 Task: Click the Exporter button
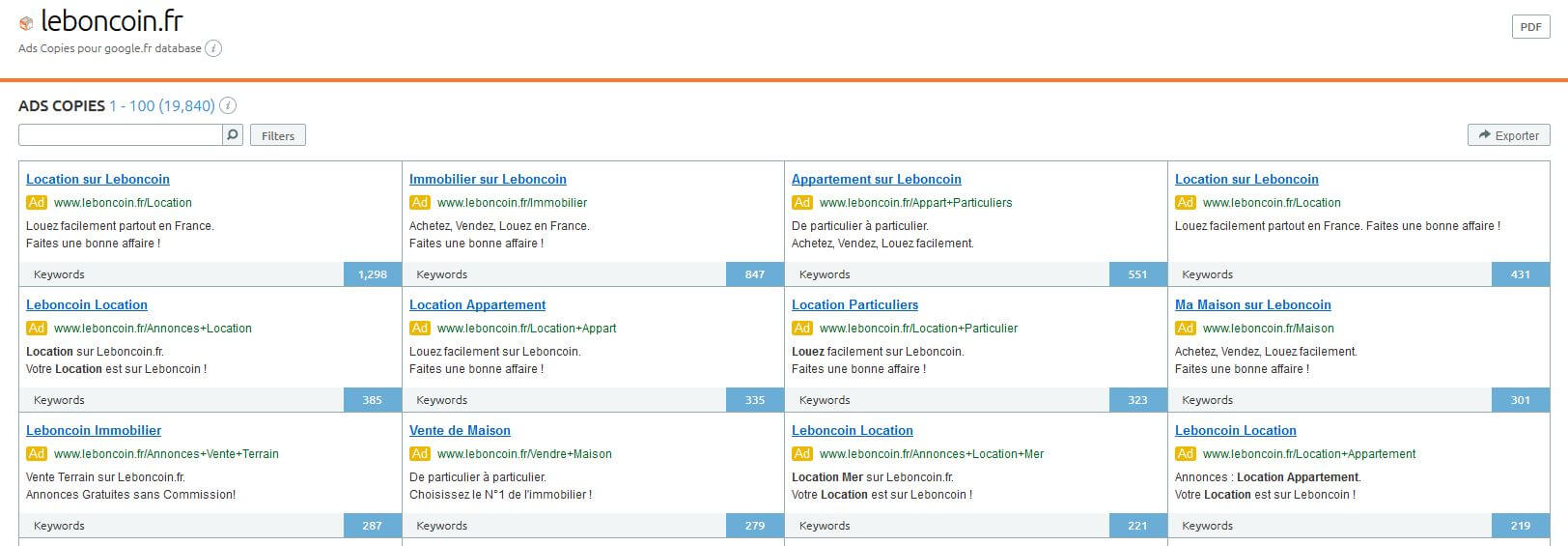tap(1508, 135)
